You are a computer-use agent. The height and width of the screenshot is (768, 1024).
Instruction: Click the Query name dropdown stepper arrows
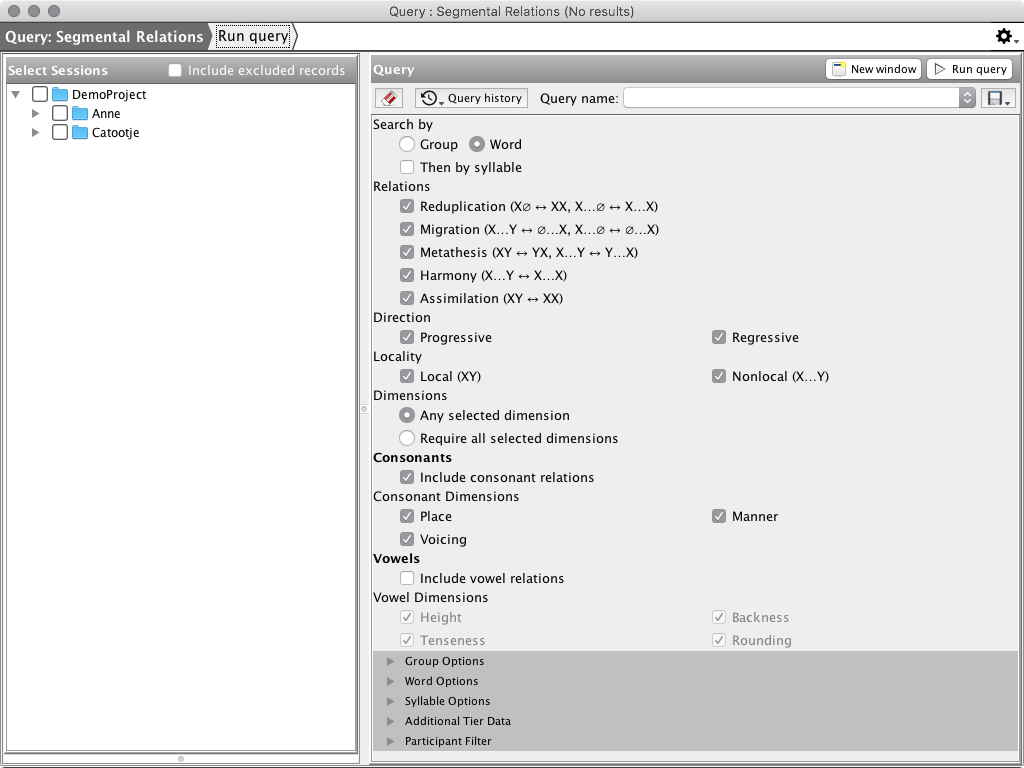[966, 97]
